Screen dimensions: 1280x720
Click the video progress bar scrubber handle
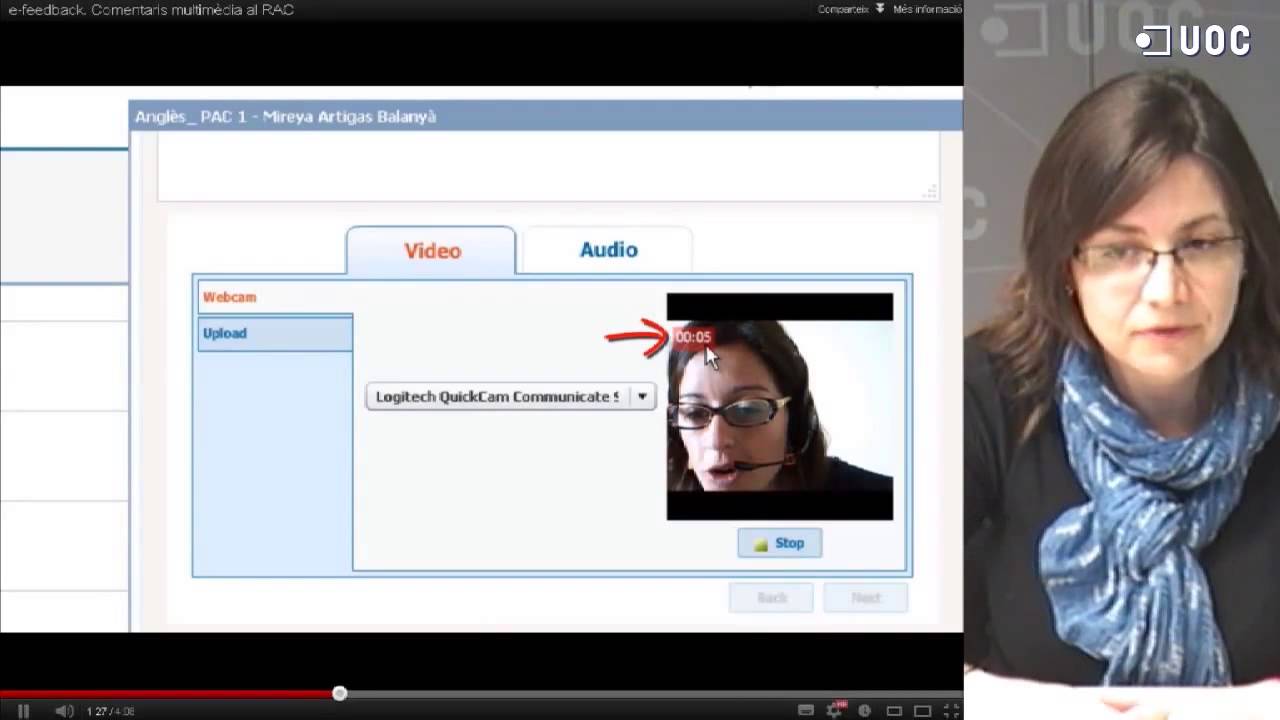340,693
